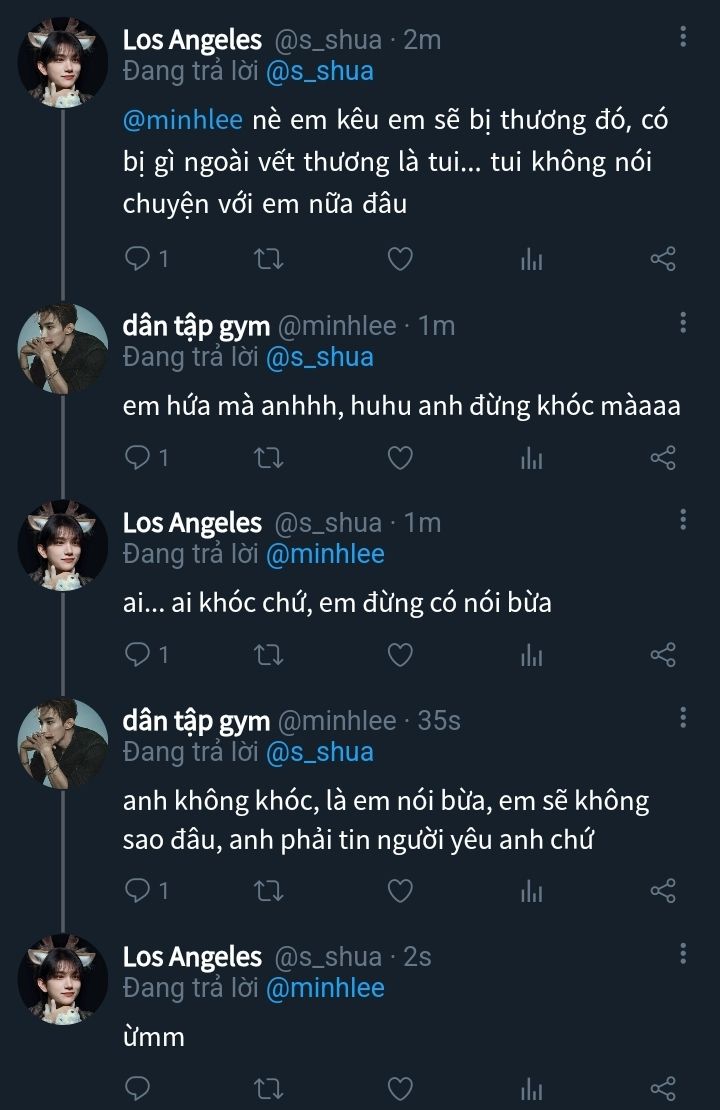Share the "ừmm" tweet
This screenshot has width=720, height=1110.
pyautogui.click(x=663, y=1088)
